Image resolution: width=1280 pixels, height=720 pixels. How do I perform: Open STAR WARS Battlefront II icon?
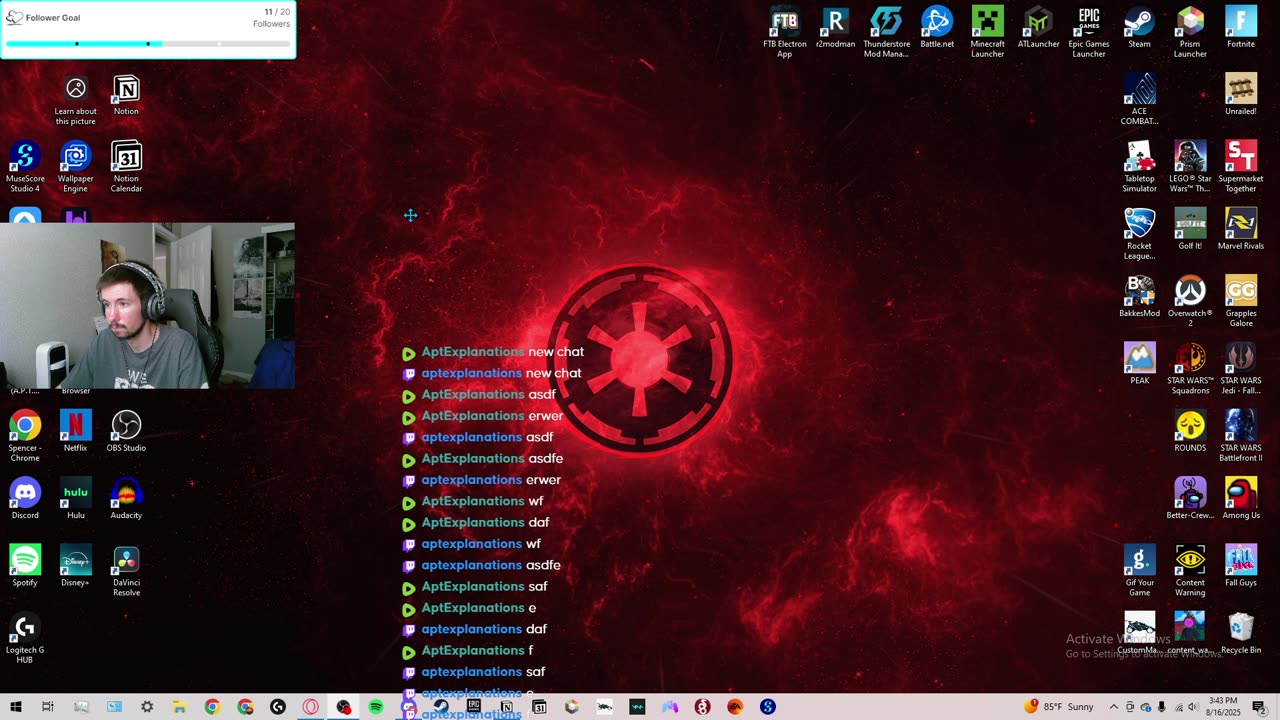[x=1241, y=435]
